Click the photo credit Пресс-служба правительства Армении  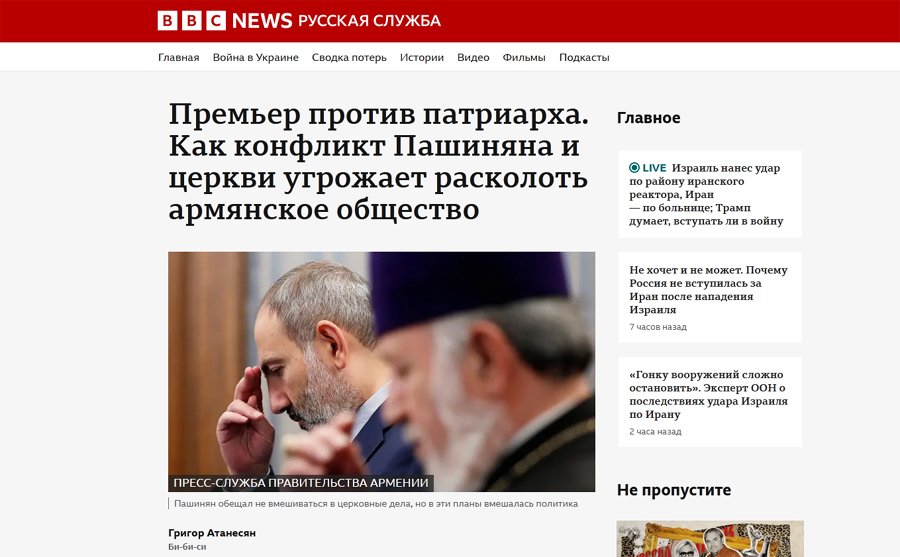301,483
